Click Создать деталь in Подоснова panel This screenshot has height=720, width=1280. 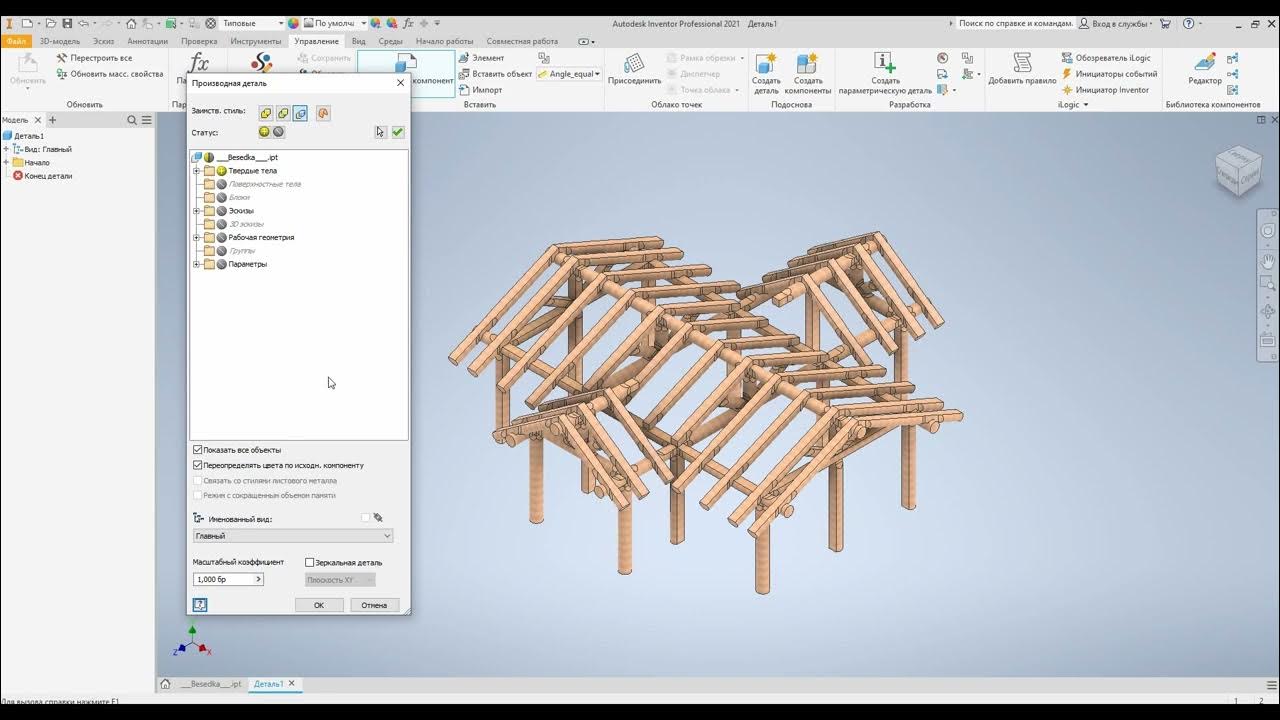pos(766,74)
